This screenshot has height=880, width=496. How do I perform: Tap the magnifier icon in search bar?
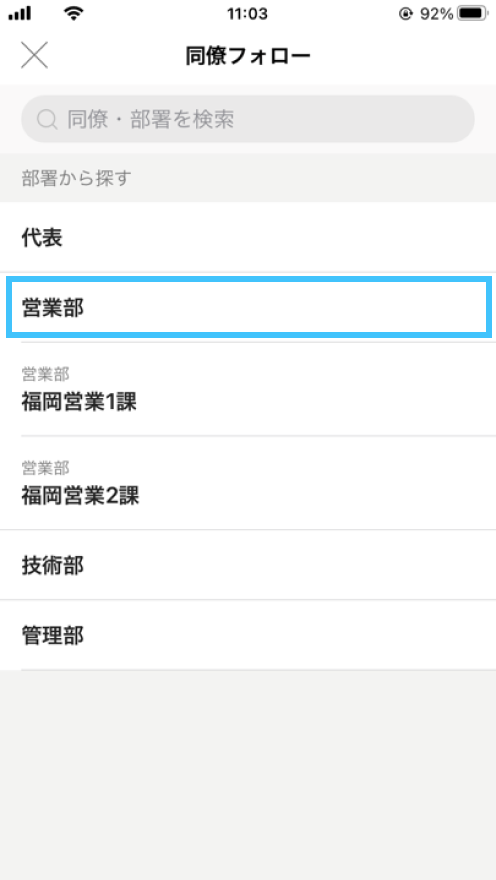(47, 119)
